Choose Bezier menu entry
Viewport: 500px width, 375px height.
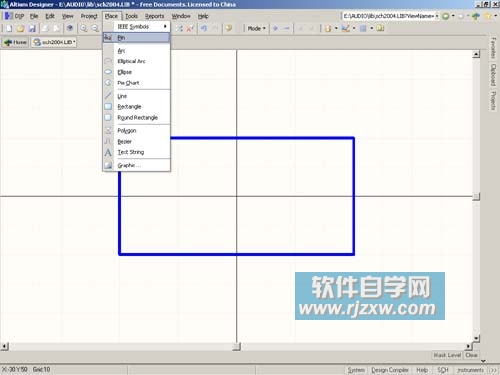pyautogui.click(x=136, y=141)
